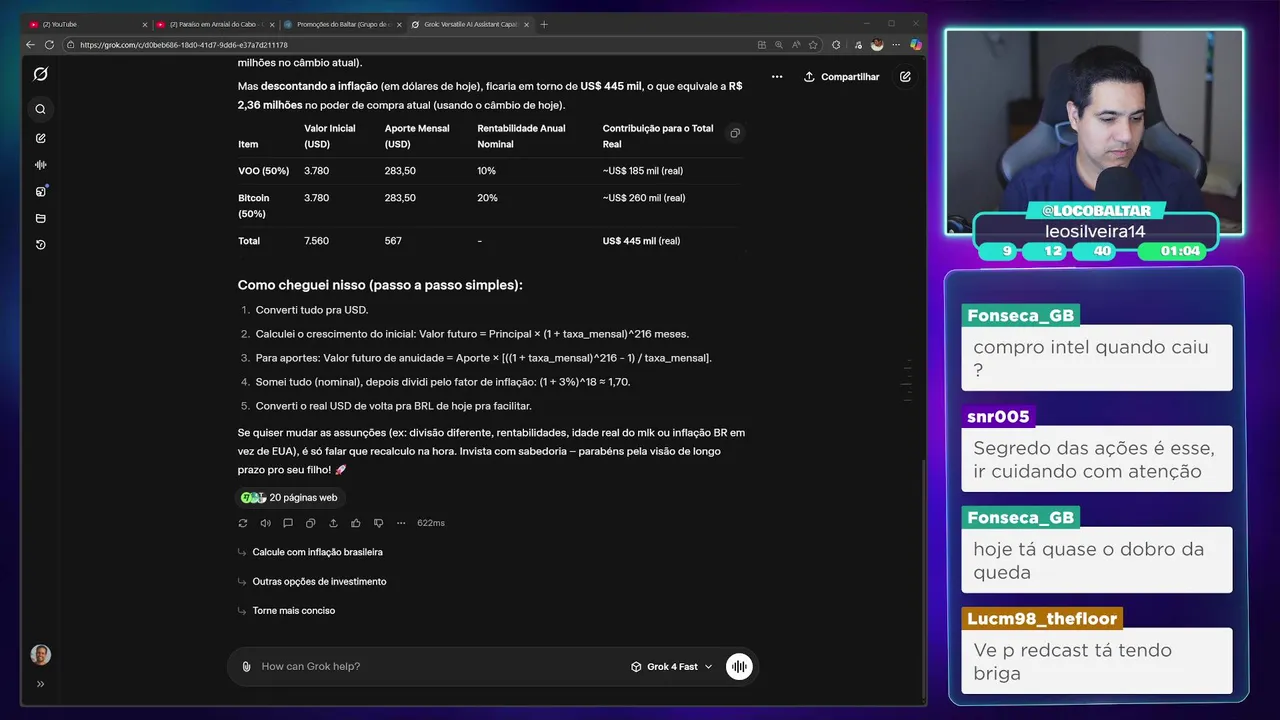This screenshot has height=720, width=1280.
Task: Bookmark the page with the star icon
Action: click(x=812, y=45)
